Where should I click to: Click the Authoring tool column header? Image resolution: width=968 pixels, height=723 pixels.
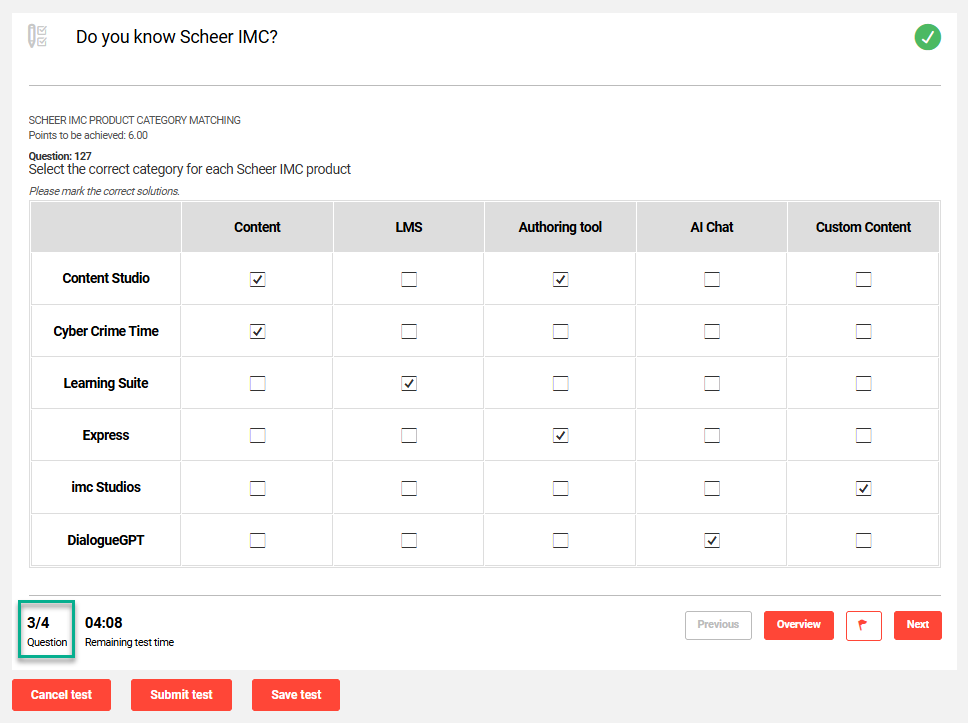561,227
